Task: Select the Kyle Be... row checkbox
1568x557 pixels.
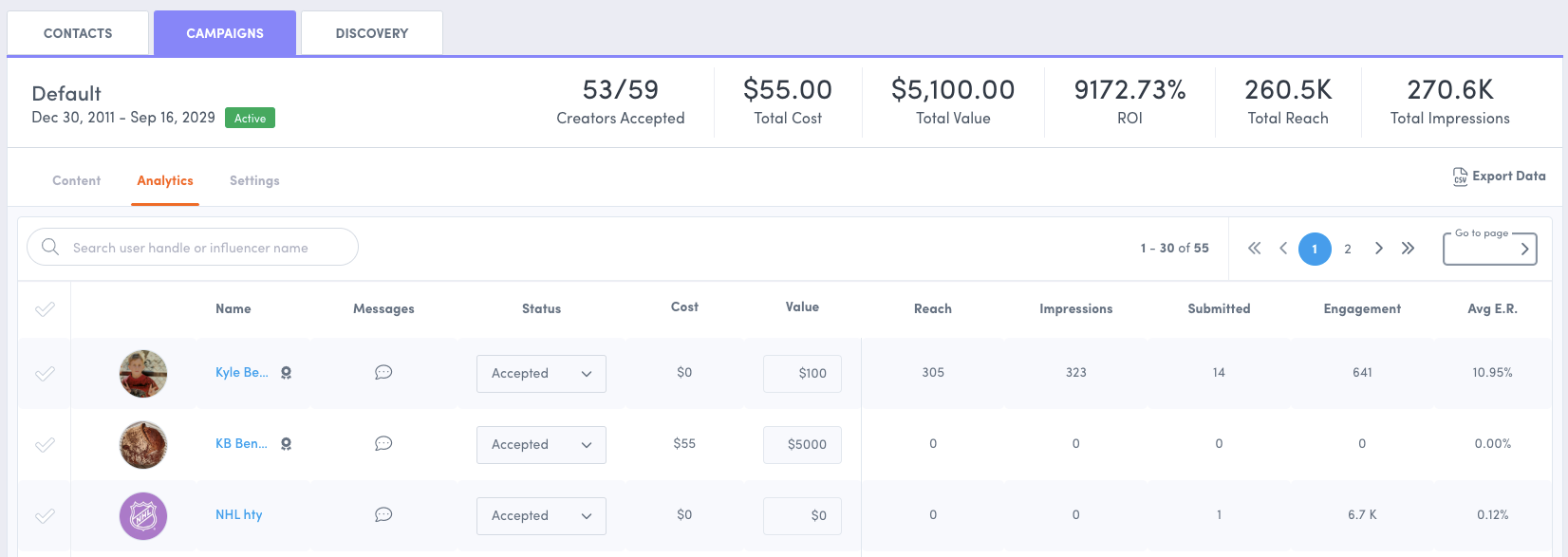Action: coord(45,374)
